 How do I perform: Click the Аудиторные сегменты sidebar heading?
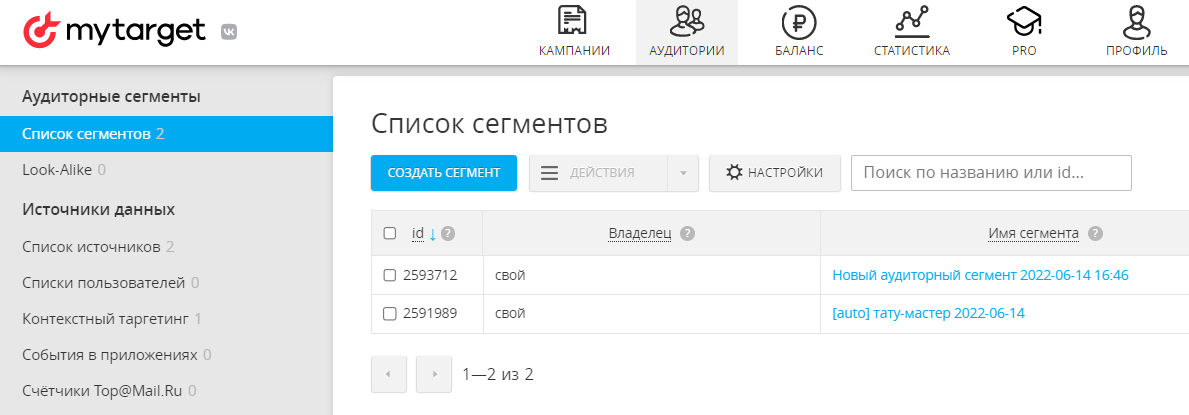coord(111,96)
